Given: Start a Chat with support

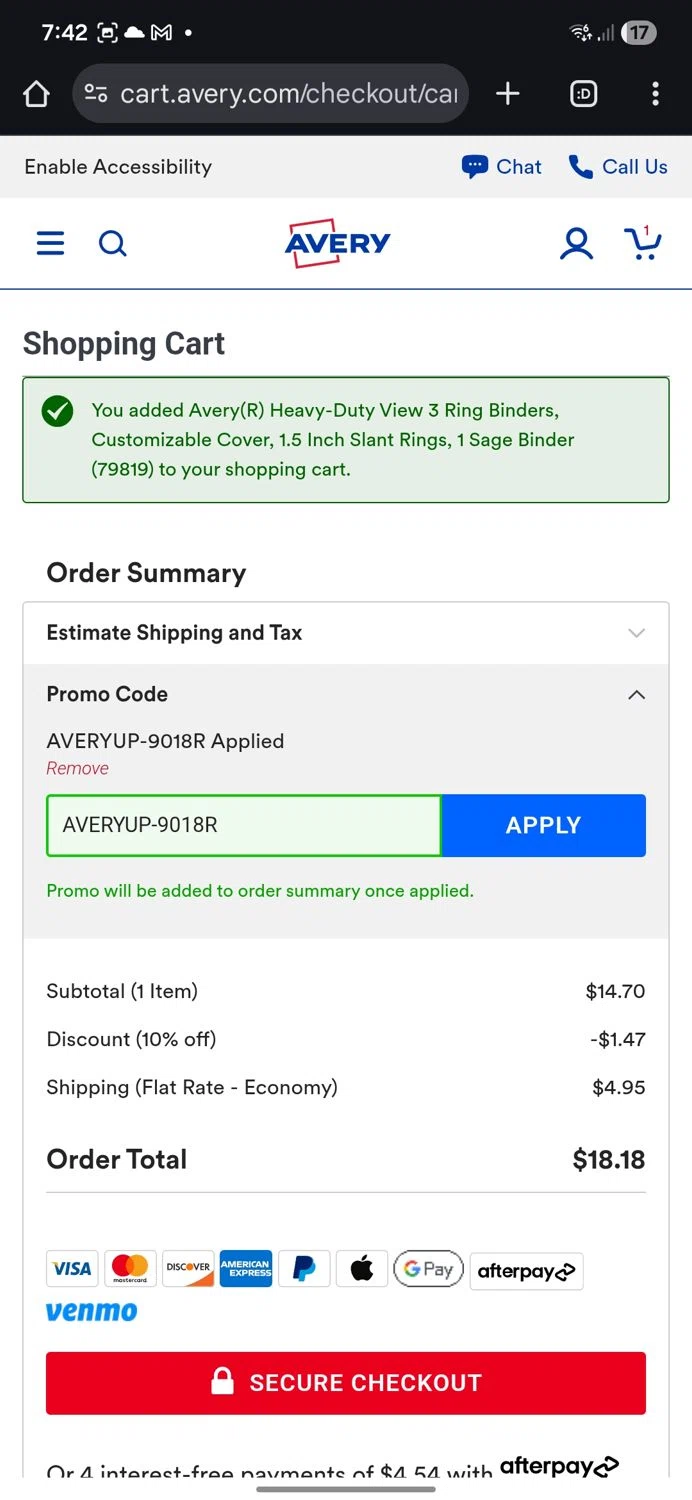Looking at the screenshot, I should point(502,167).
